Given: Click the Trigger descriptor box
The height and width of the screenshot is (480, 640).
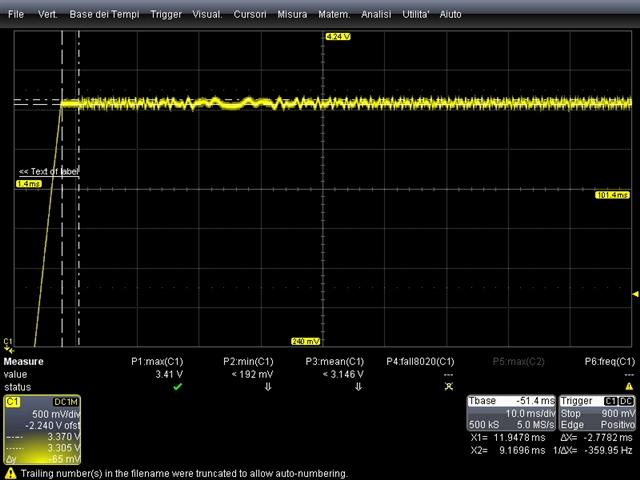Looking at the screenshot, I should click(x=597, y=413).
